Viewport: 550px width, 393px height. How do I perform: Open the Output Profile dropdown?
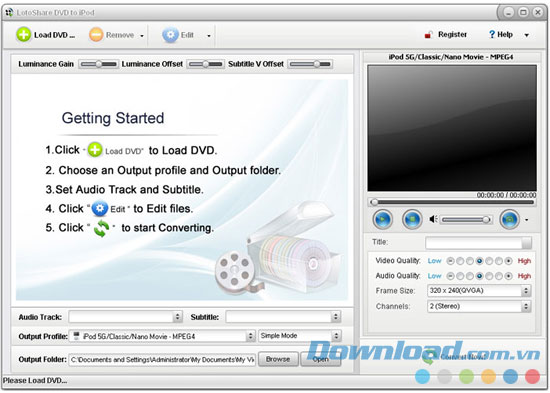coord(250,336)
